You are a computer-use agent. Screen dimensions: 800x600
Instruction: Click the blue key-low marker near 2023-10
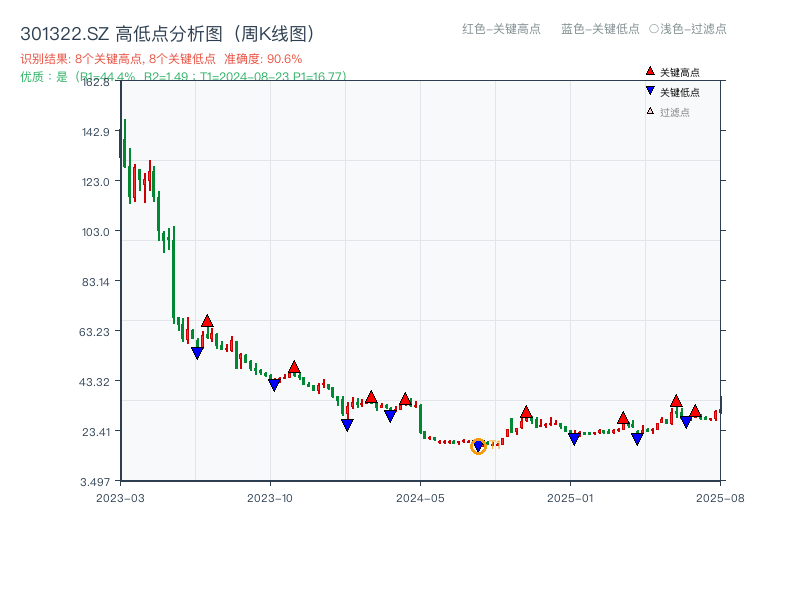272,383
